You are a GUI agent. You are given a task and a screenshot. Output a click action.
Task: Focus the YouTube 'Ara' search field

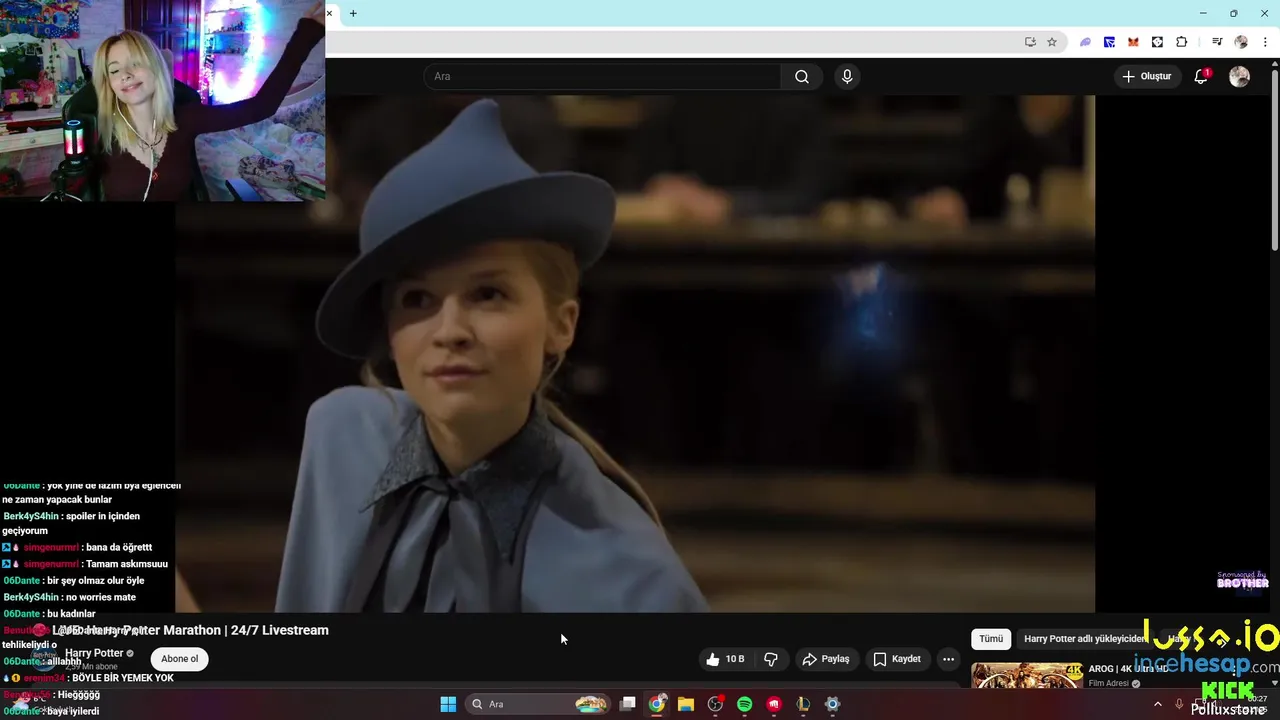[x=603, y=77]
